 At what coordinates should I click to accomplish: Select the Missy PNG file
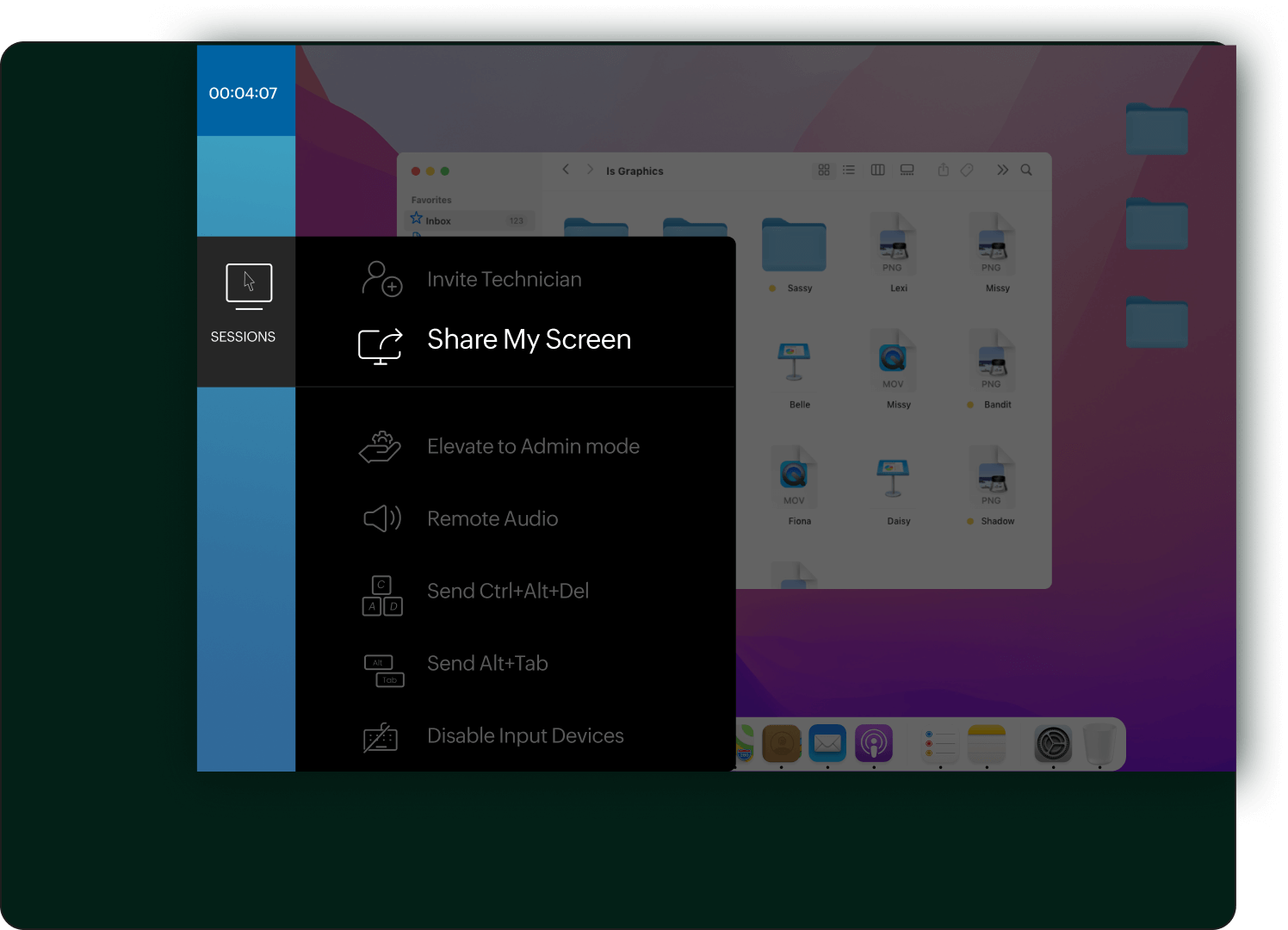coord(992,244)
